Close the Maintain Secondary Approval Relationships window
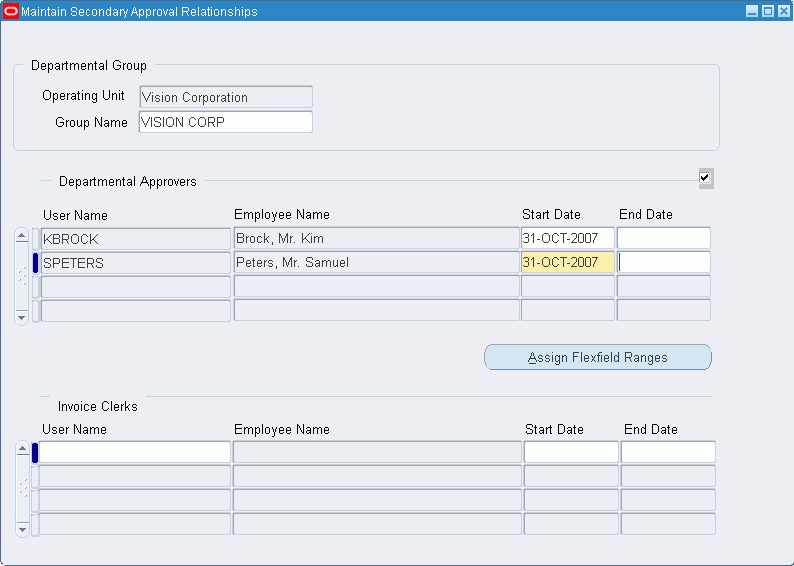The width and height of the screenshot is (794, 566). [x=783, y=11]
